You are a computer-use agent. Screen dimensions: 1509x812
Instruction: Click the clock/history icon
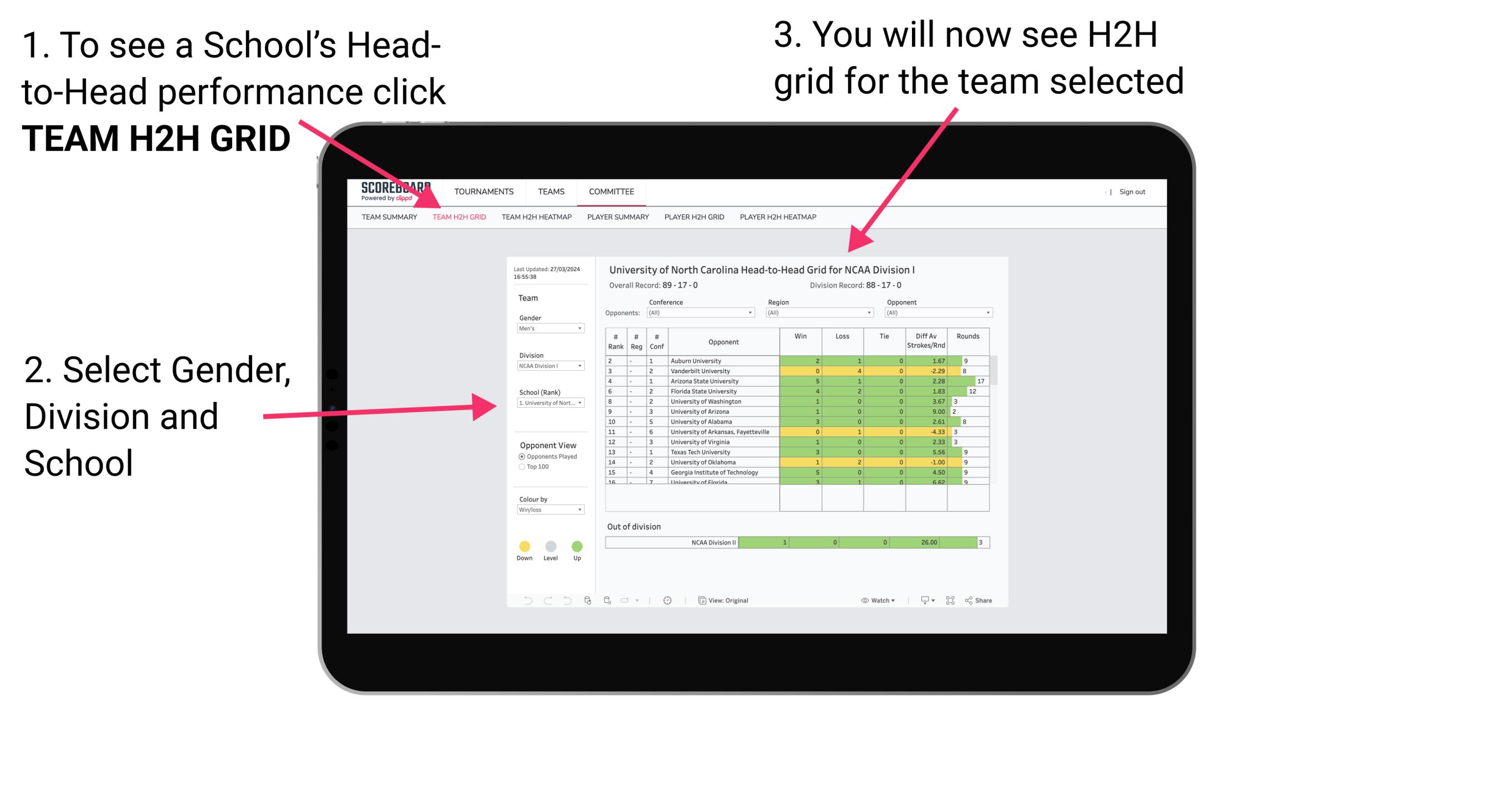667,600
